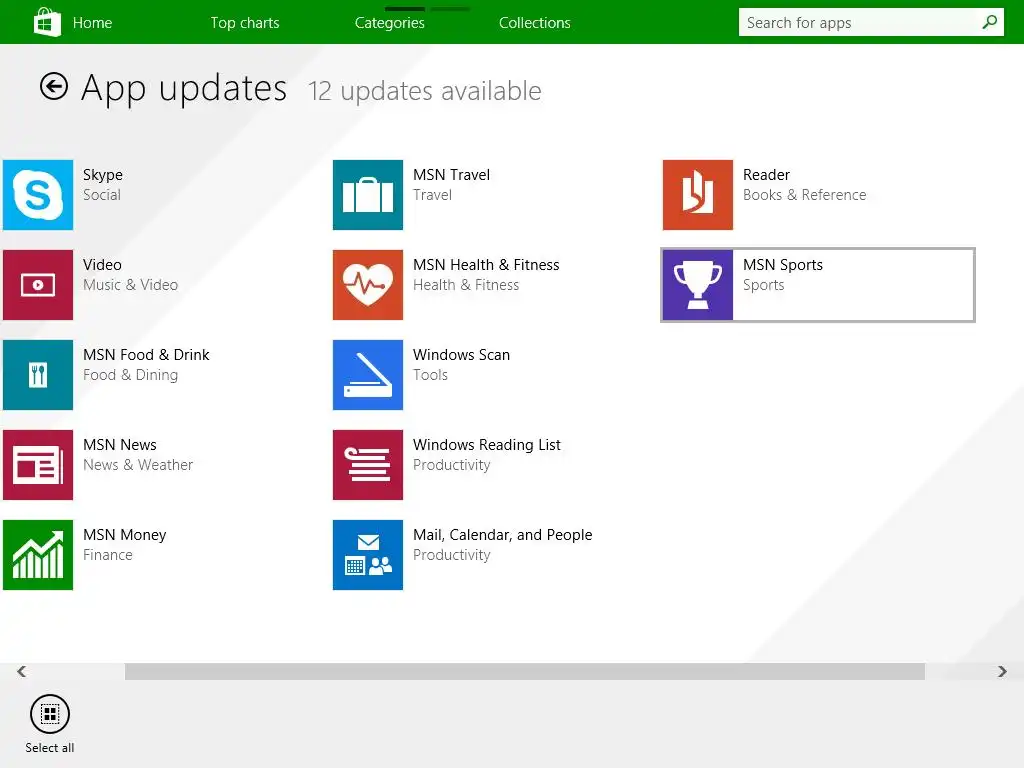The height and width of the screenshot is (768, 1024).
Task: Click the Music & Video category label
Action: click(130, 285)
